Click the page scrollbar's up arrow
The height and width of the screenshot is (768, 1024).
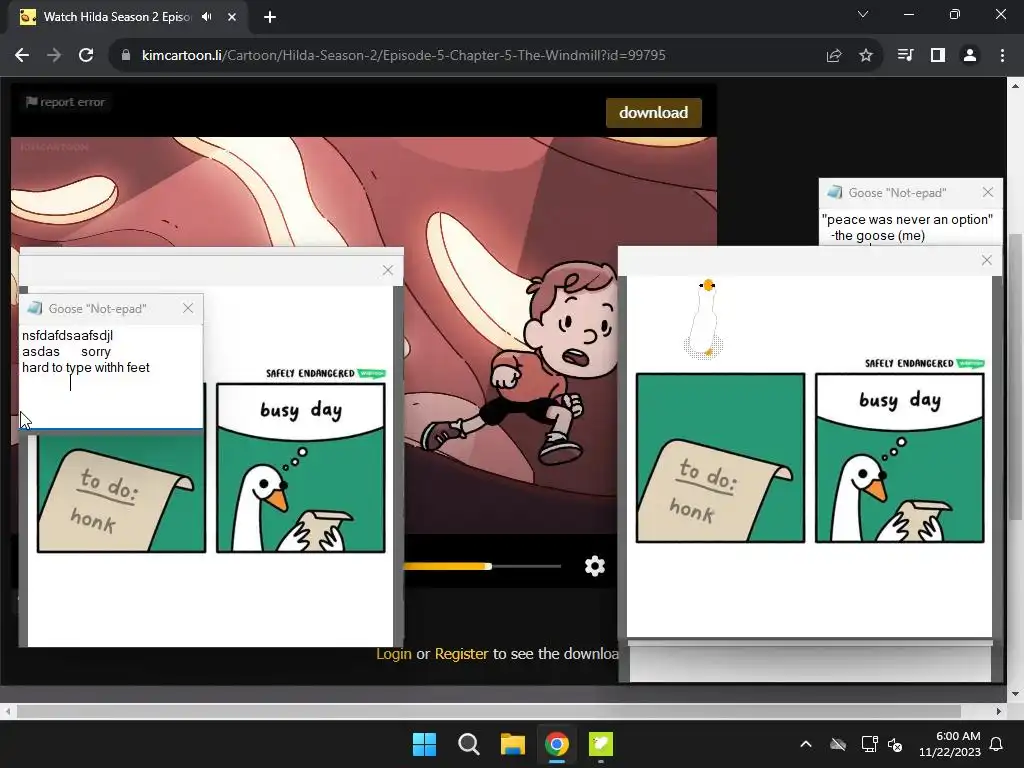coord(1015,86)
